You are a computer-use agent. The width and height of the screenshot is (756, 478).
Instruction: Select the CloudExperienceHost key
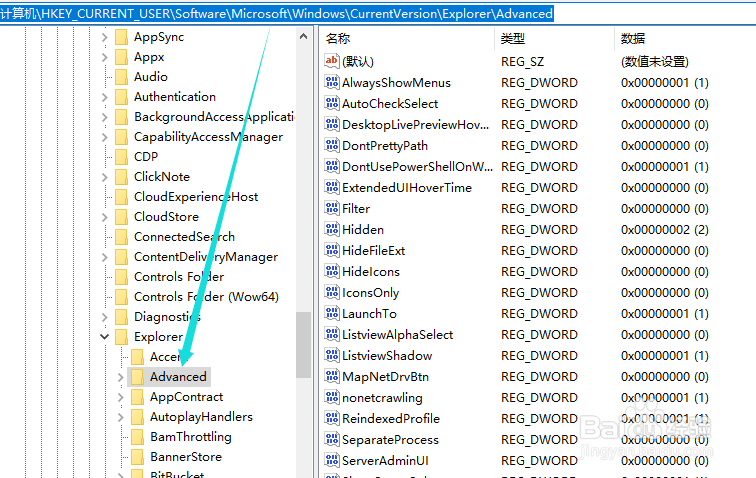(196, 197)
